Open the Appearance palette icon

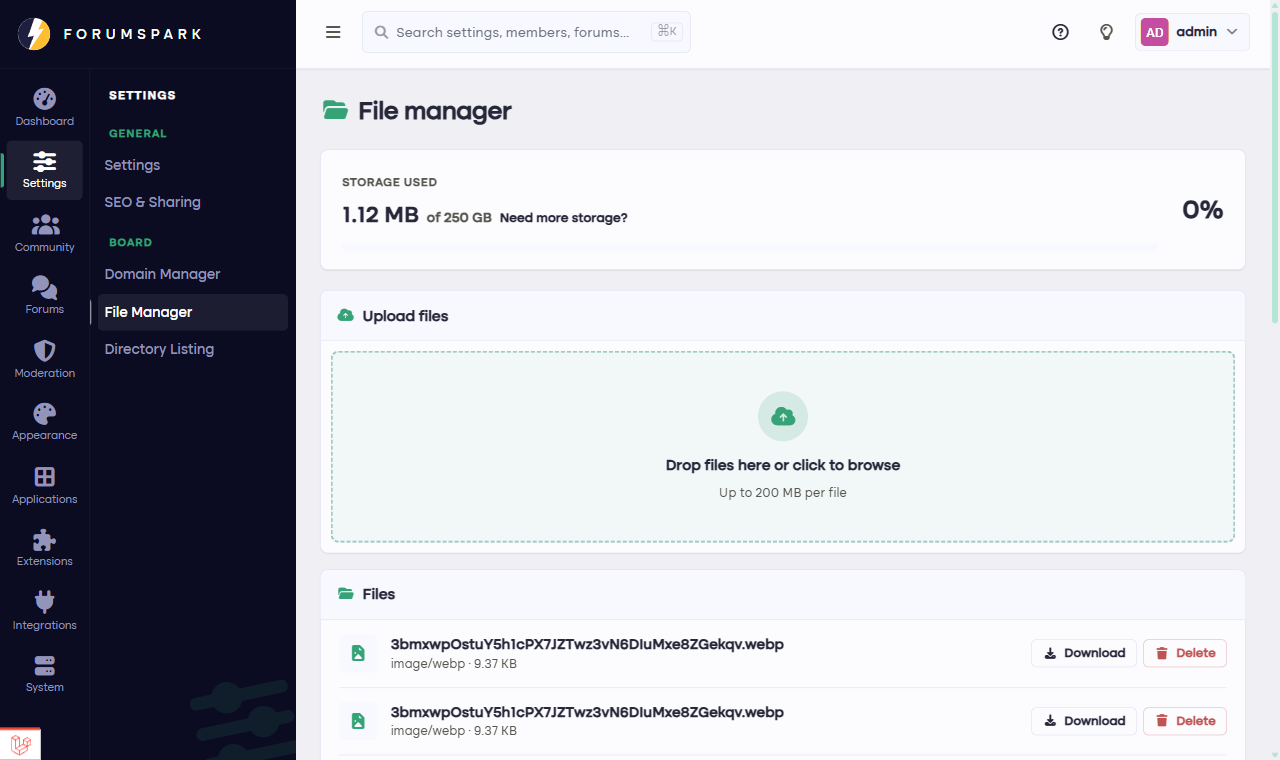pyautogui.click(x=44, y=413)
